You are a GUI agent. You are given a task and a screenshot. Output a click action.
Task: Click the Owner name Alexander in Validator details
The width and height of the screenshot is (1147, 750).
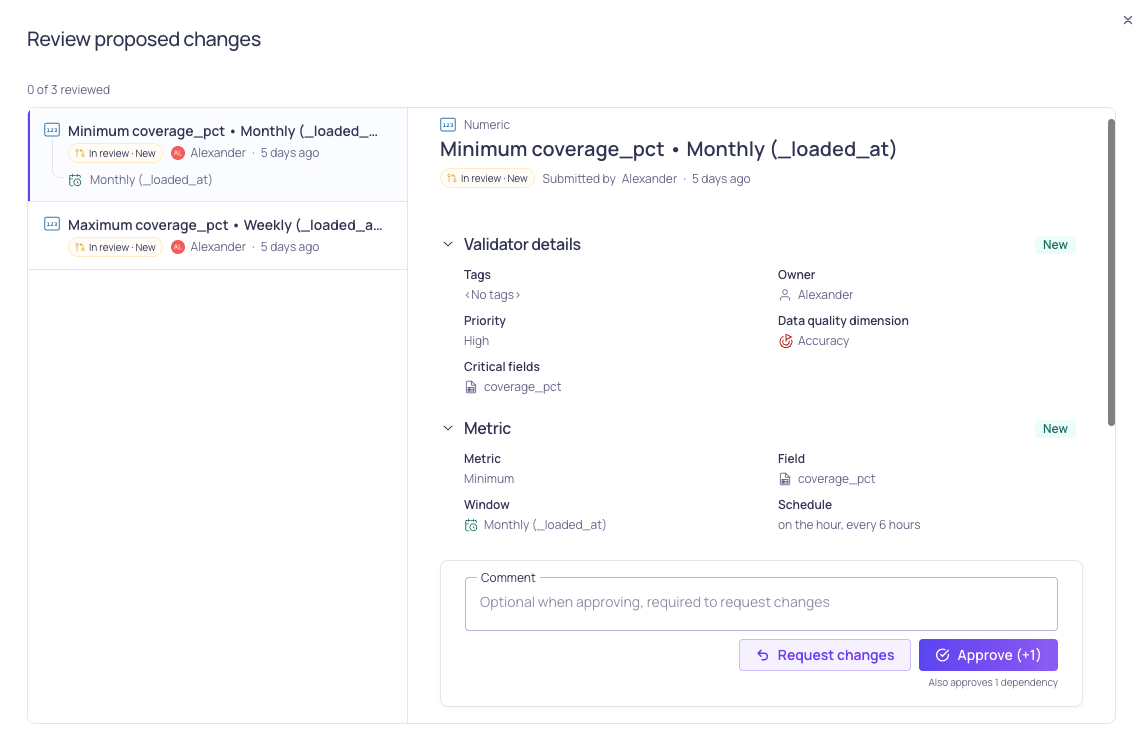[x=825, y=295]
